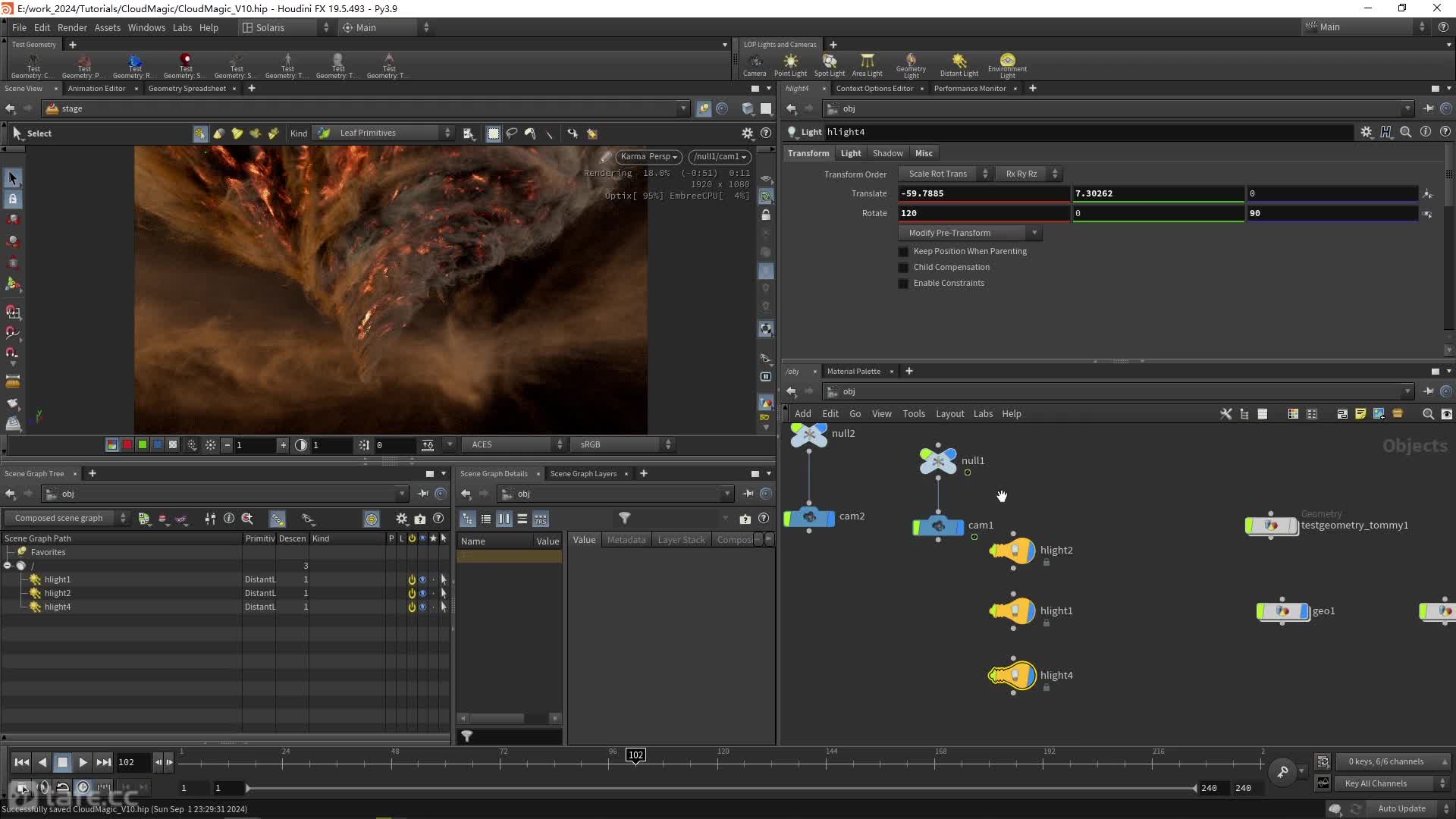Toggle visibility eye for hlight2 row
This screenshot has width=1456, height=819.
click(422, 593)
